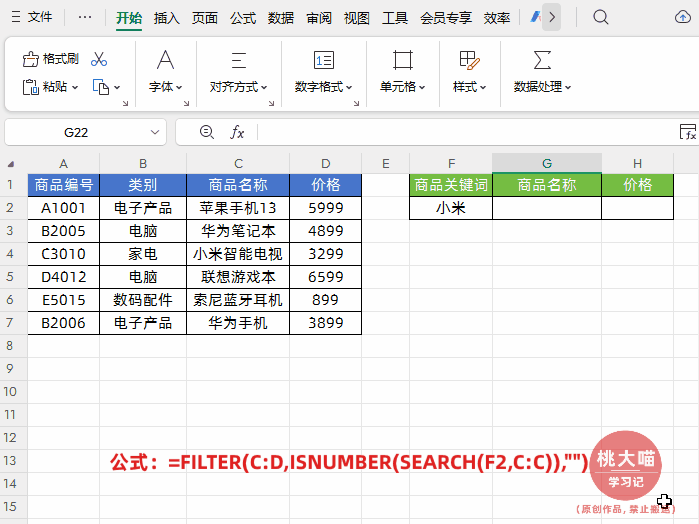Screen dimensions: 699x524
Task: Click the search magnifier icon
Action: [x=600, y=17]
